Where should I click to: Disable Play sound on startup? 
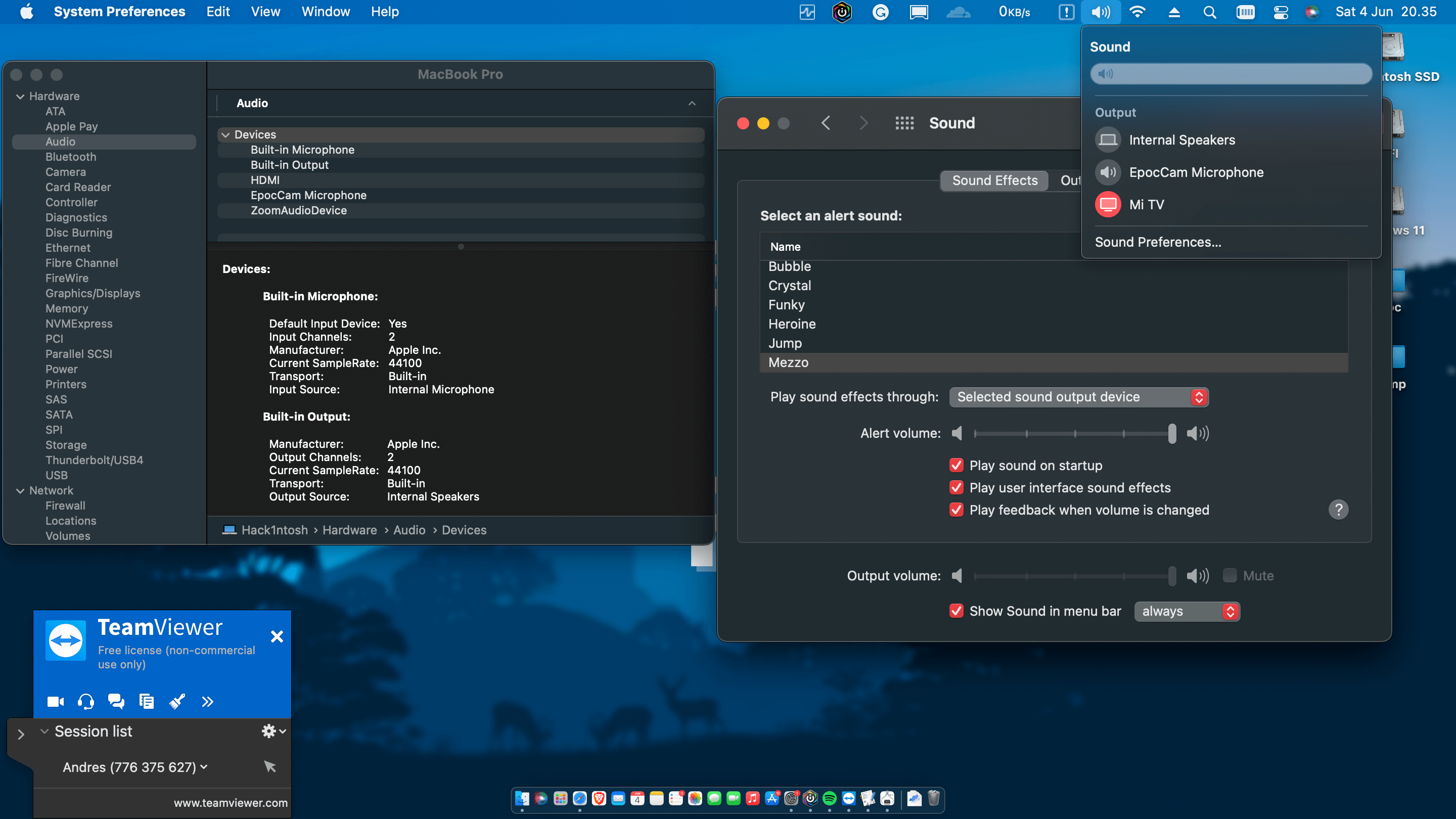click(x=956, y=465)
